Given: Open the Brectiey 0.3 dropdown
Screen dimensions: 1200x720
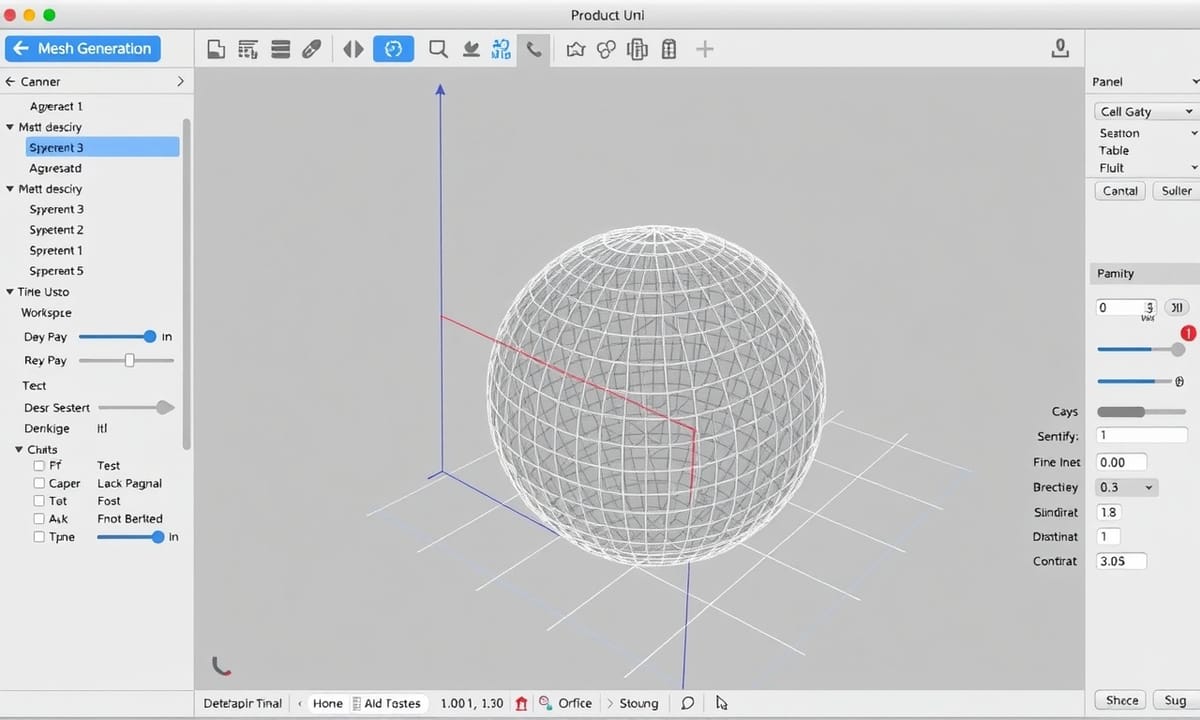Looking at the screenshot, I should (1127, 487).
